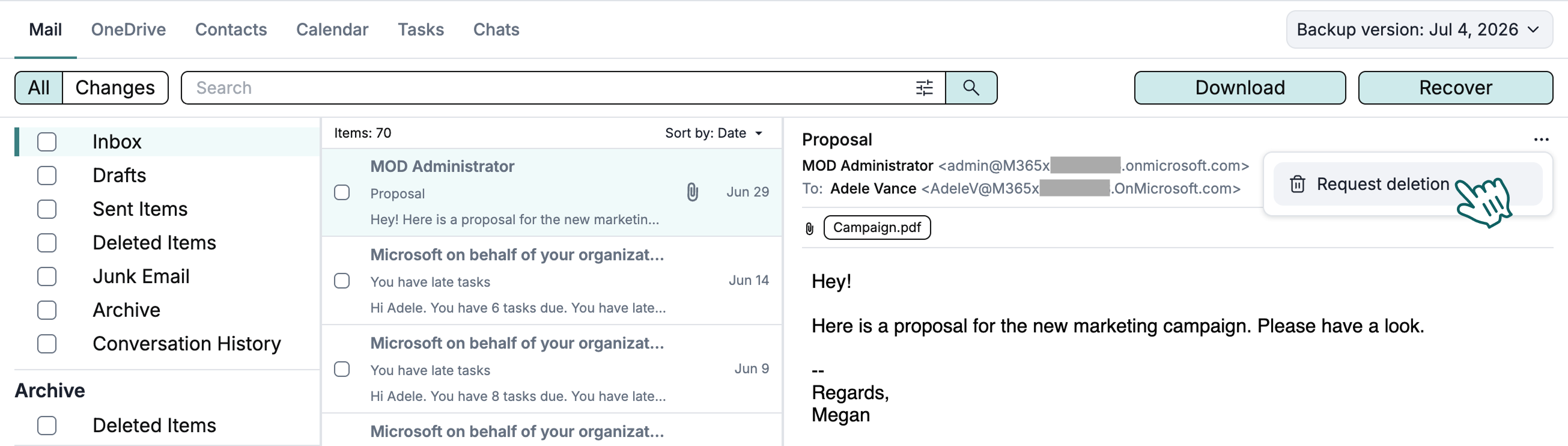Switch to the OneDrive tab
1568x446 pixels.
129,29
